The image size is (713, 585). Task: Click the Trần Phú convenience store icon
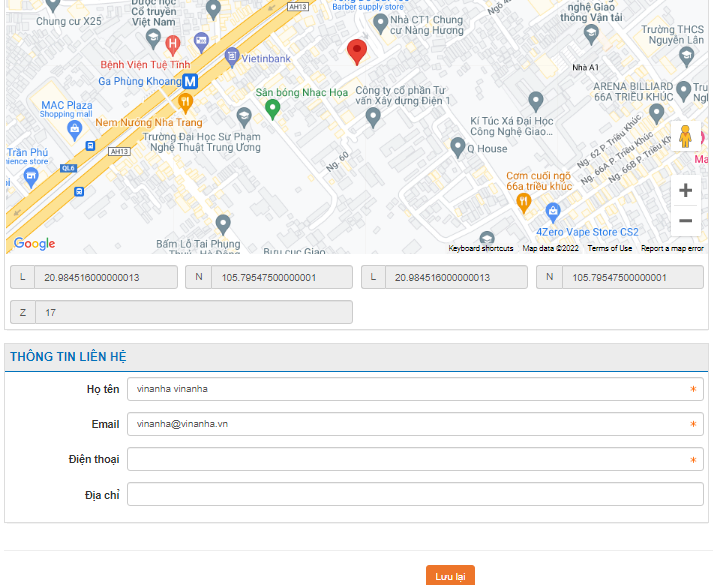click(31, 177)
